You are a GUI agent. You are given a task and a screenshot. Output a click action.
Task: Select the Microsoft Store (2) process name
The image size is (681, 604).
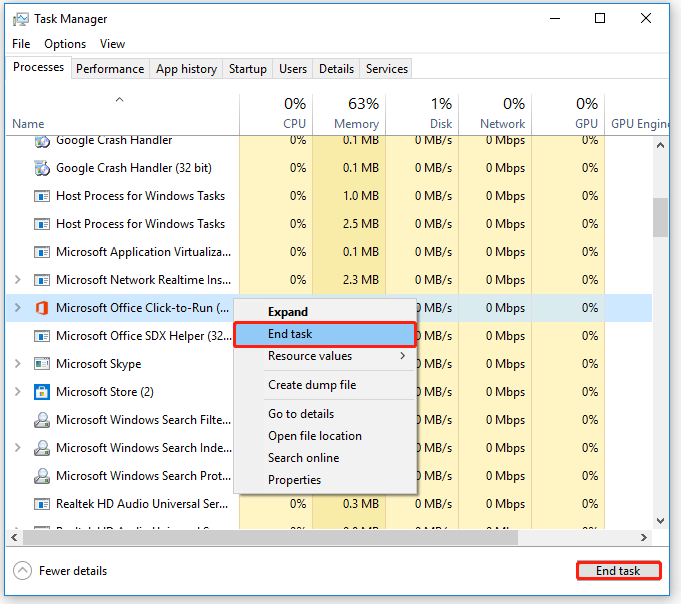click(x=105, y=392)
